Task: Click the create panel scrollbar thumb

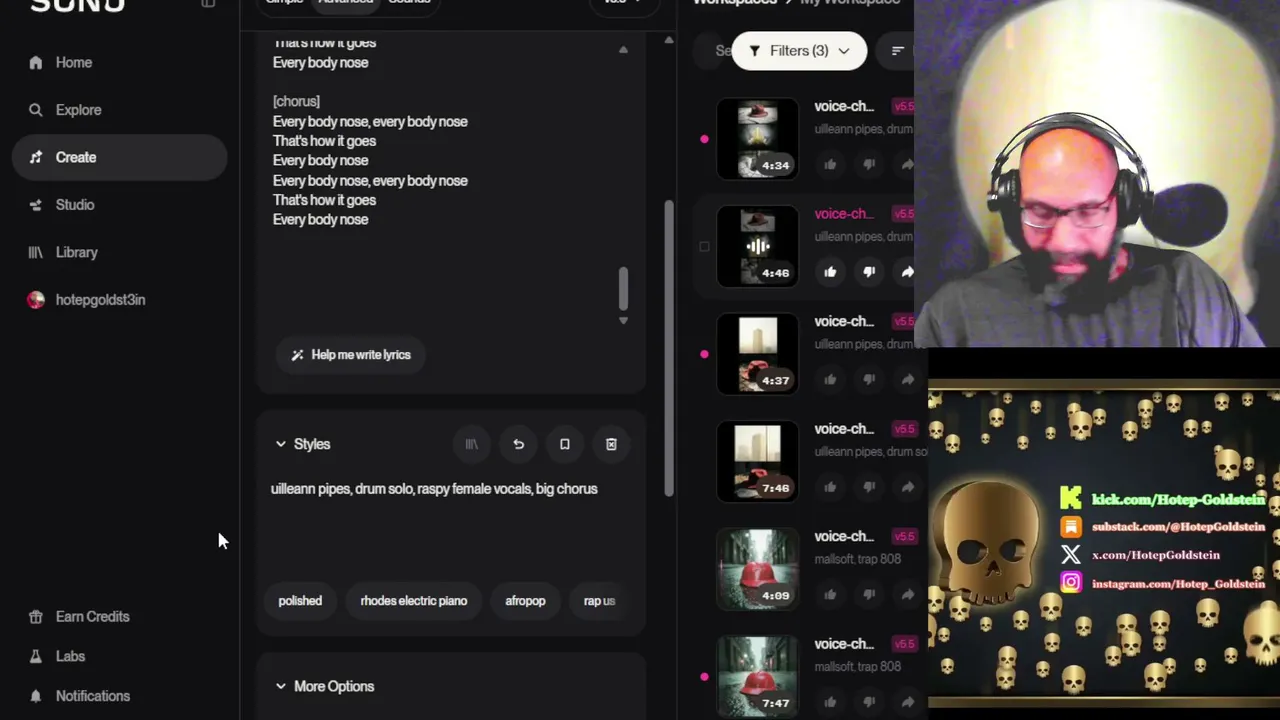Action: [669, 348]
